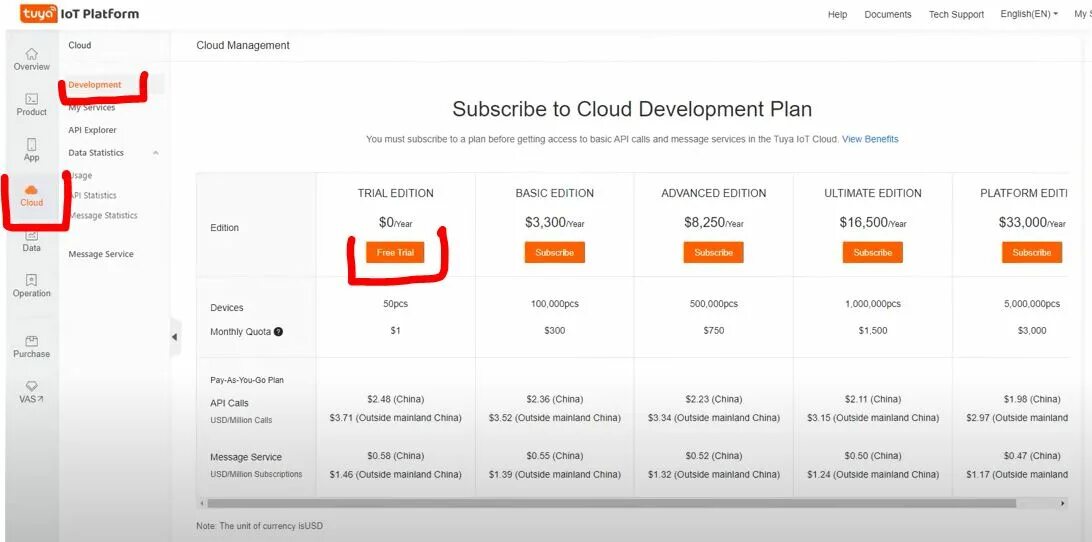Open API Explorer menu item
Screen dimensions: 1092x542
92,130
